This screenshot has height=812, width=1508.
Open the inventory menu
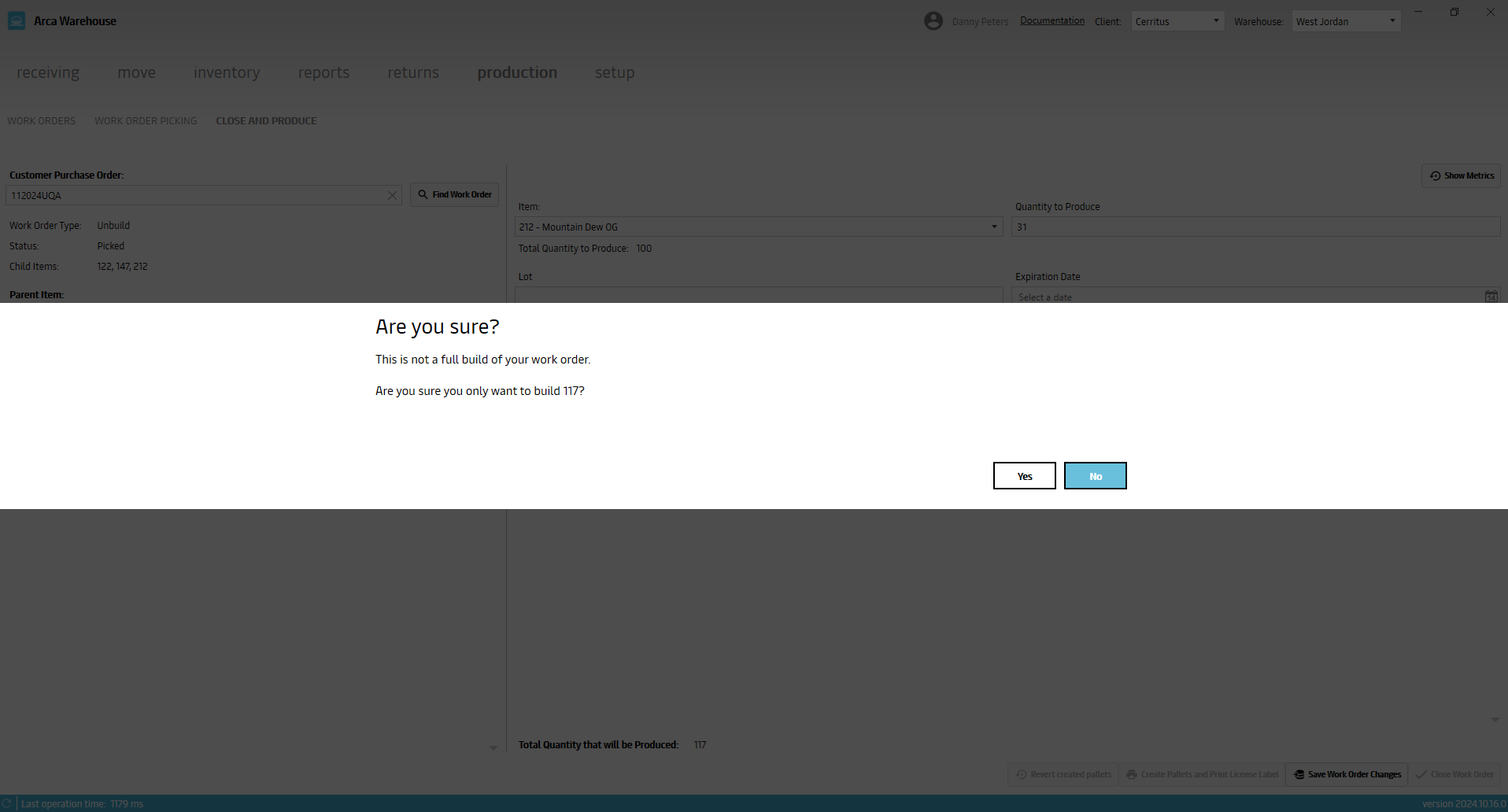click(x=227, y=72)
